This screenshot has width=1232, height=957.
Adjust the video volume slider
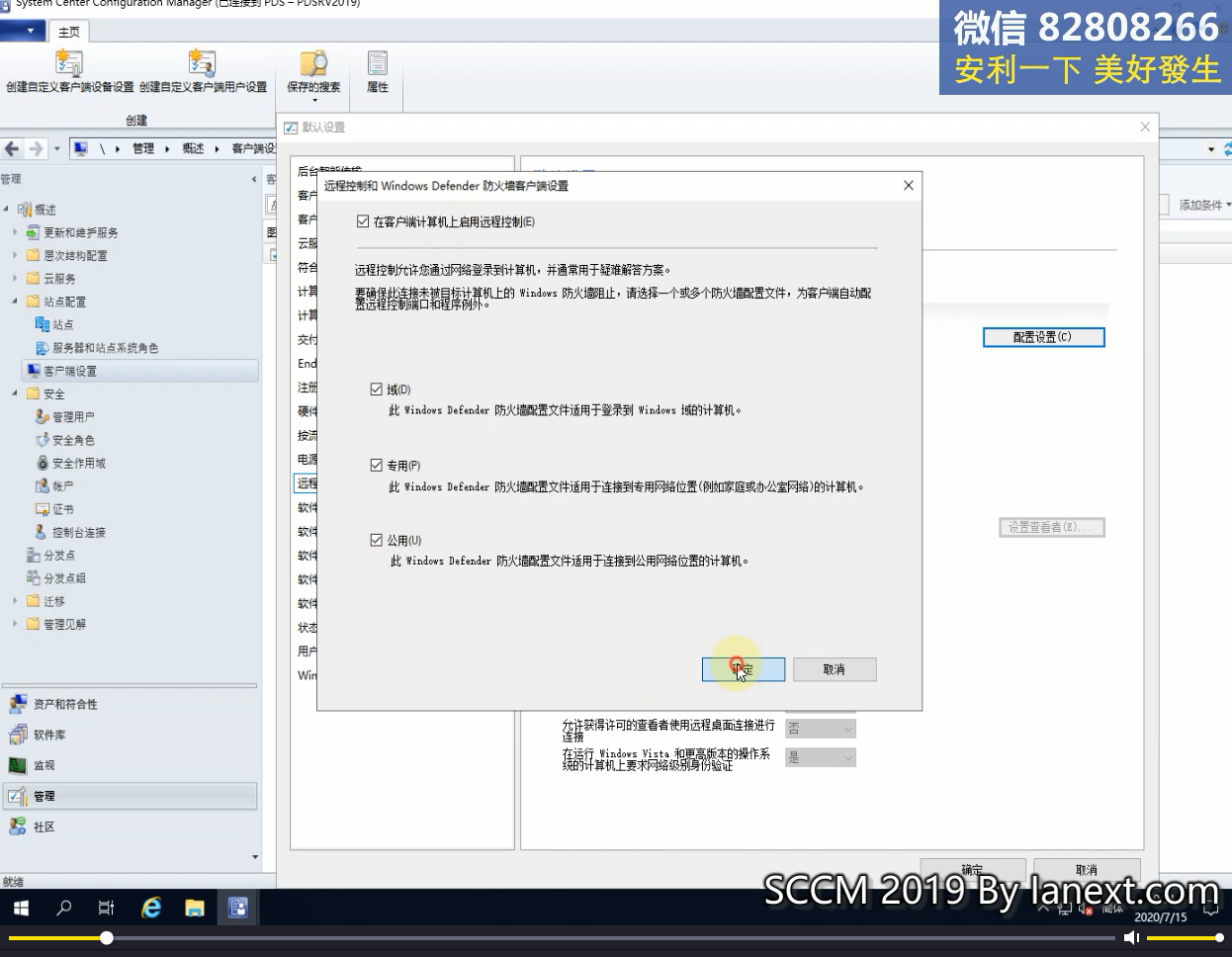pos(1186,938)
